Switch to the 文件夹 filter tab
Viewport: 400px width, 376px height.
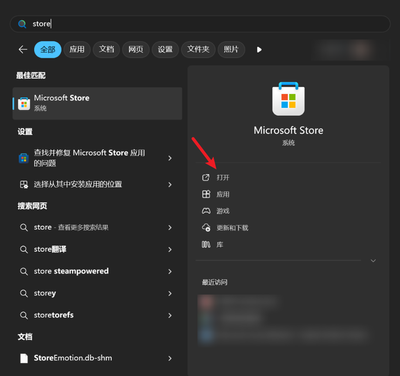pos(198,50)
